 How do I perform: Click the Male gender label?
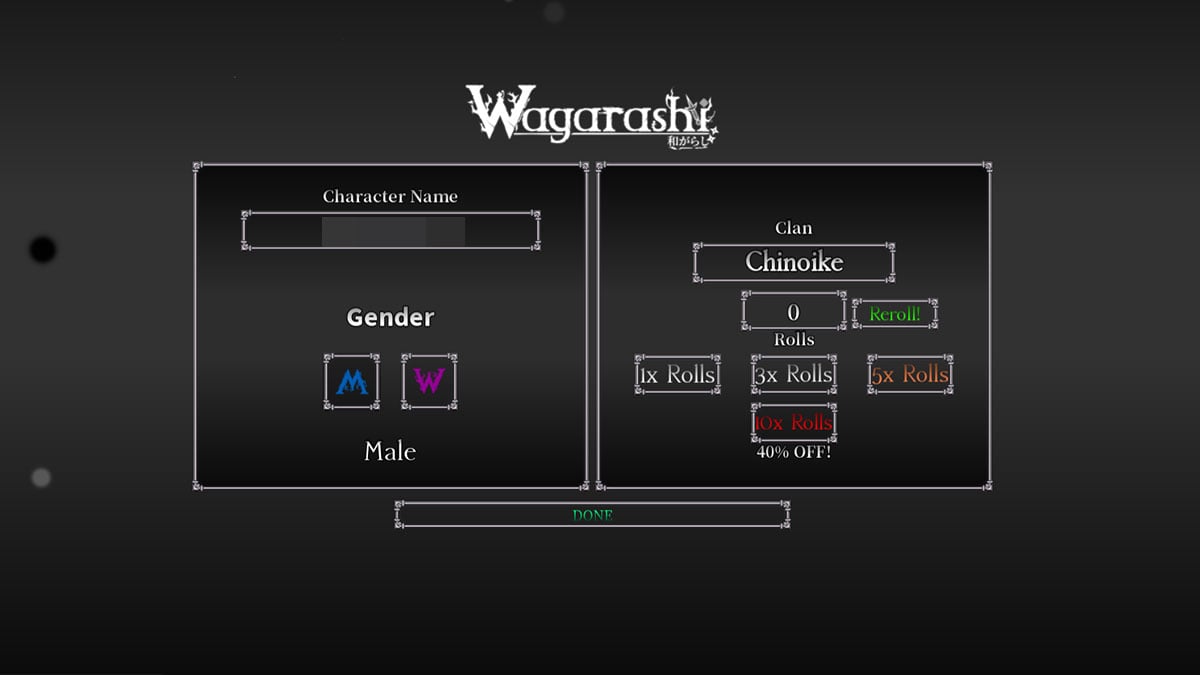[x=390, y=451]
